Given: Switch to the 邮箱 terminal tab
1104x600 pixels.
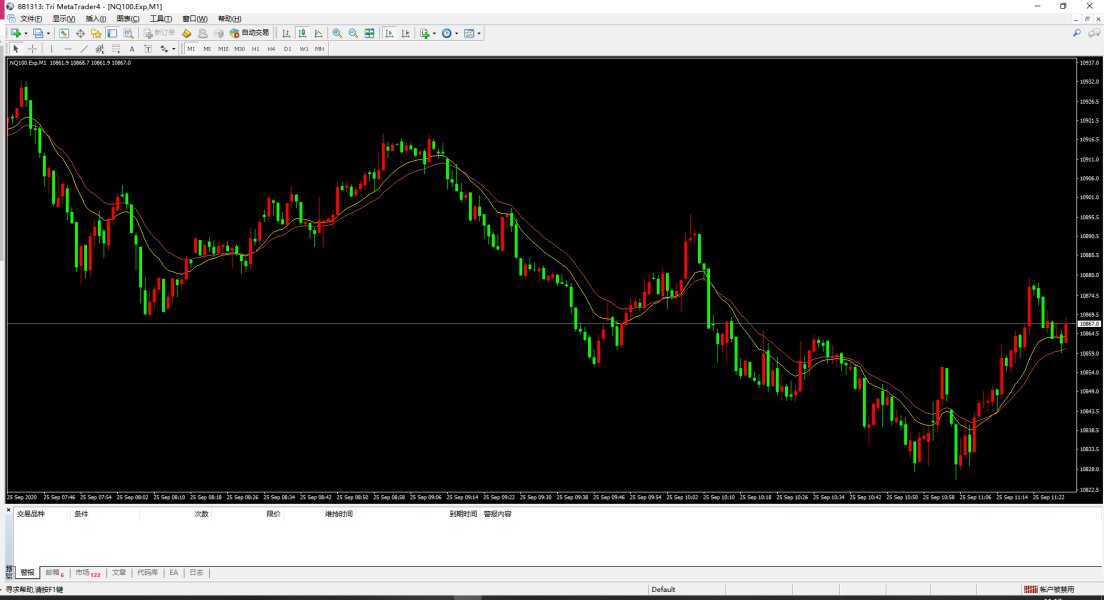Looking at the screenshot, I should tap(54, 573).
